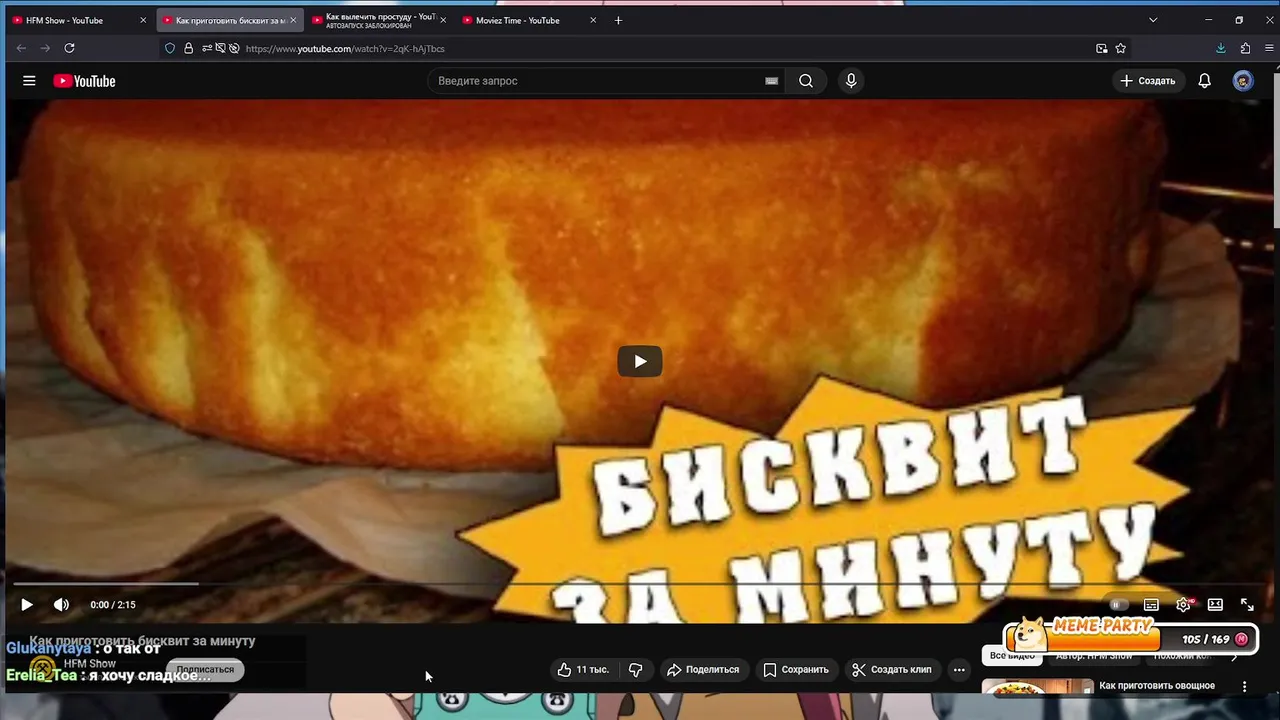1280x720 pixels.
Task: Open YouTube notifications bell
Action: coord(1205,81)
